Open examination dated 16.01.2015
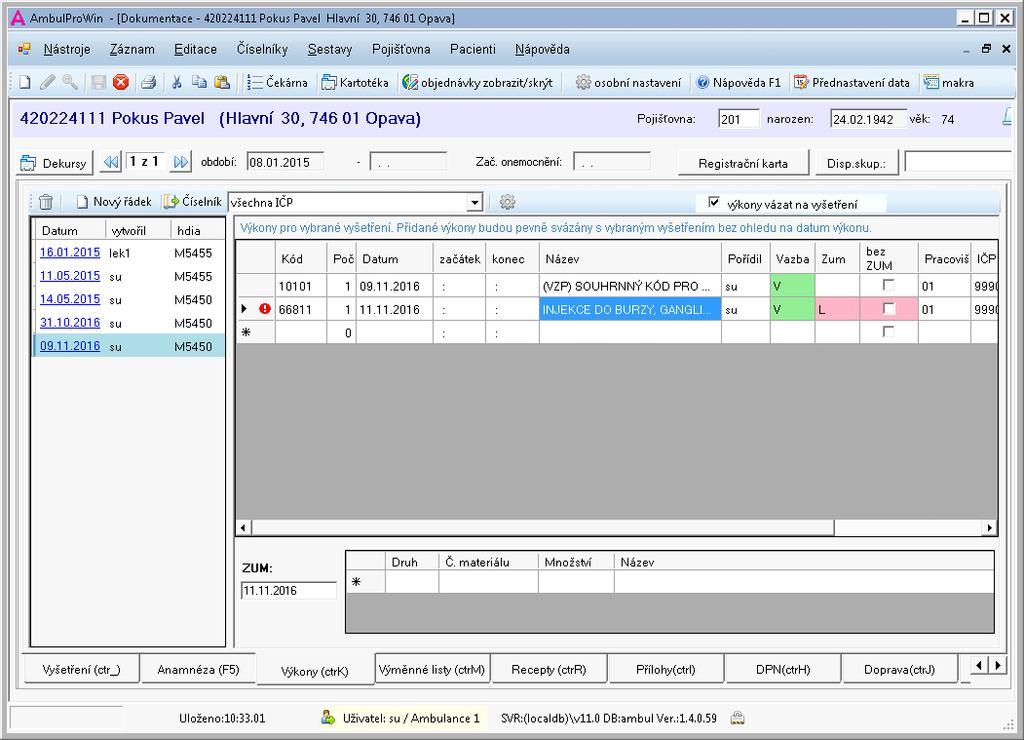 click(70, 253)
